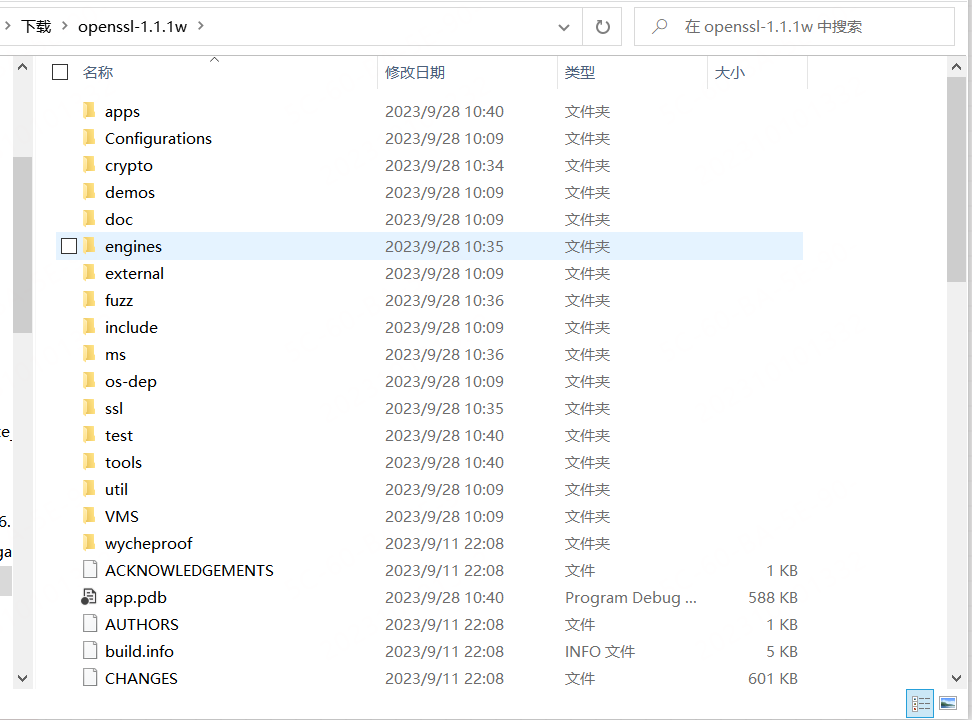Check the engines folder checkbox
972x720 pixels.
[x=67, y=245]
